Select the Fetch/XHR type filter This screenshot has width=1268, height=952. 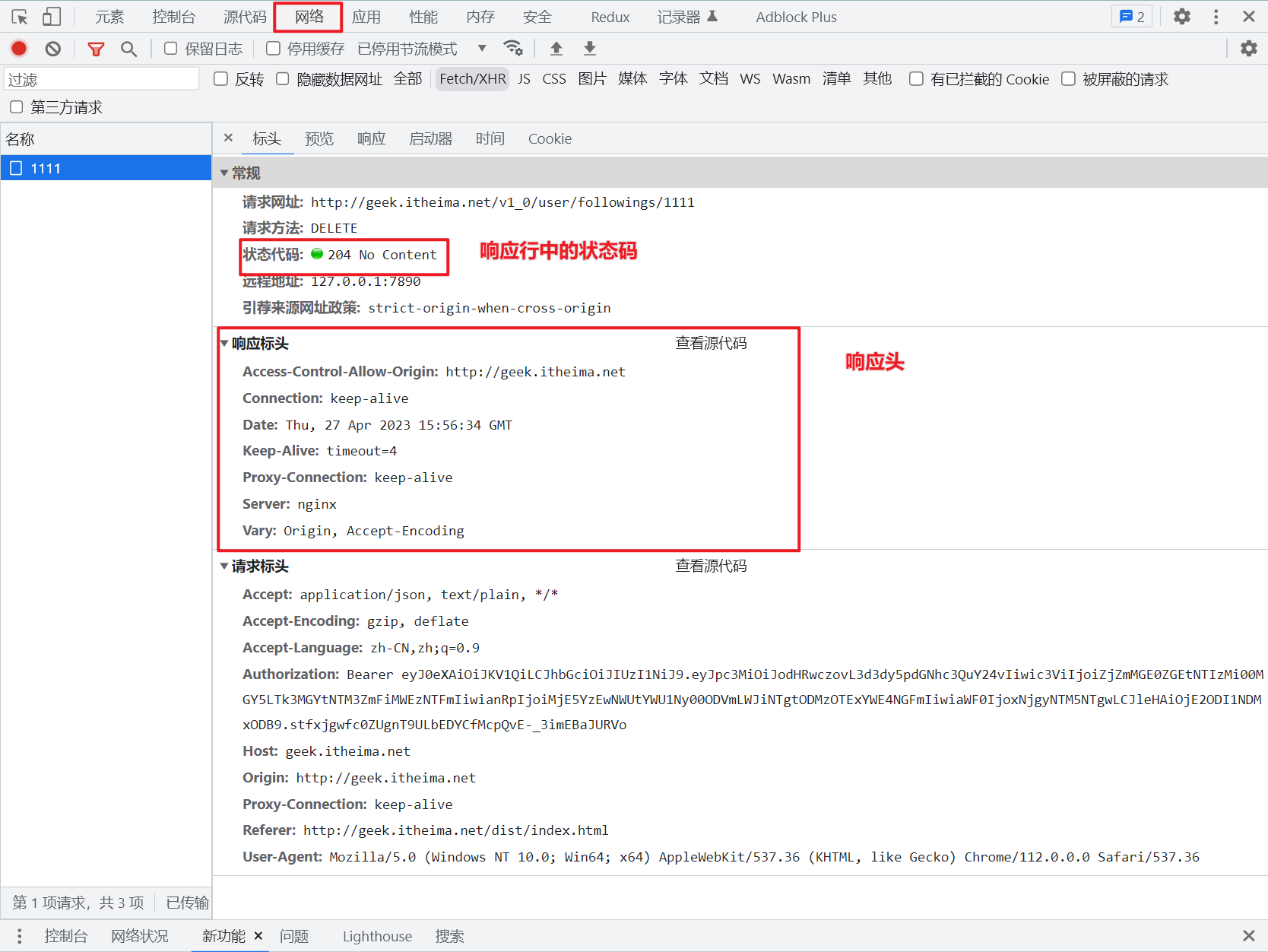pyautogui.click(x=473, y=79)
